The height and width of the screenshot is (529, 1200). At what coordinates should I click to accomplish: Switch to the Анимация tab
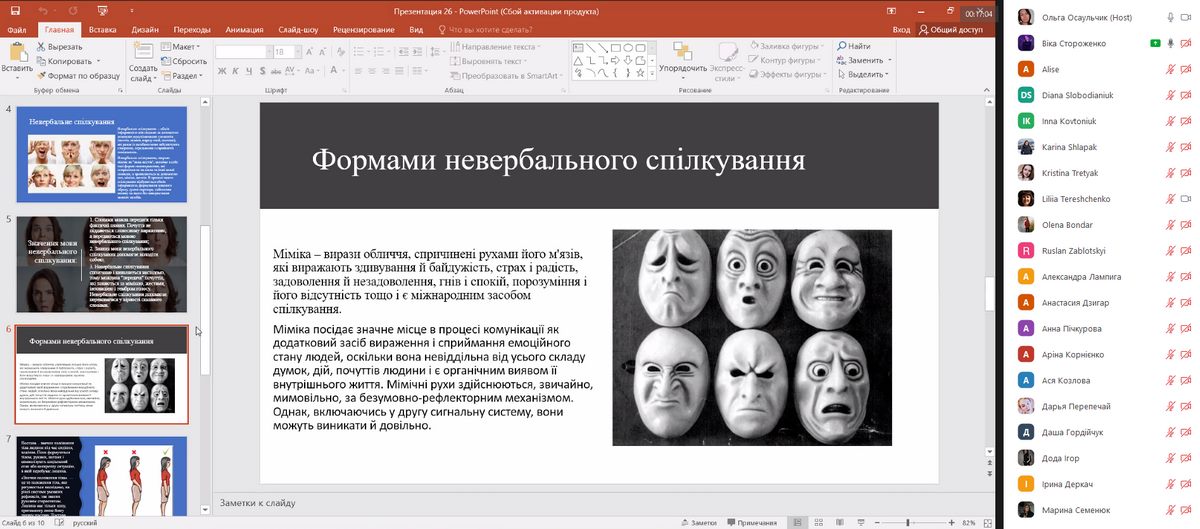[244, 30]
